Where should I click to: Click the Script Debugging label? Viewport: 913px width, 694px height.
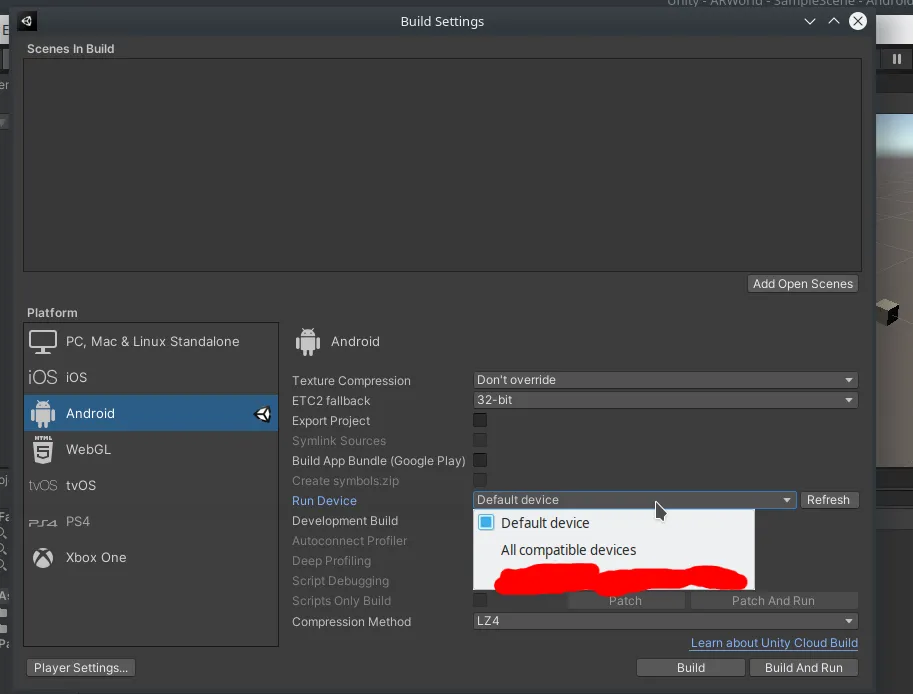tap(341, 581)
